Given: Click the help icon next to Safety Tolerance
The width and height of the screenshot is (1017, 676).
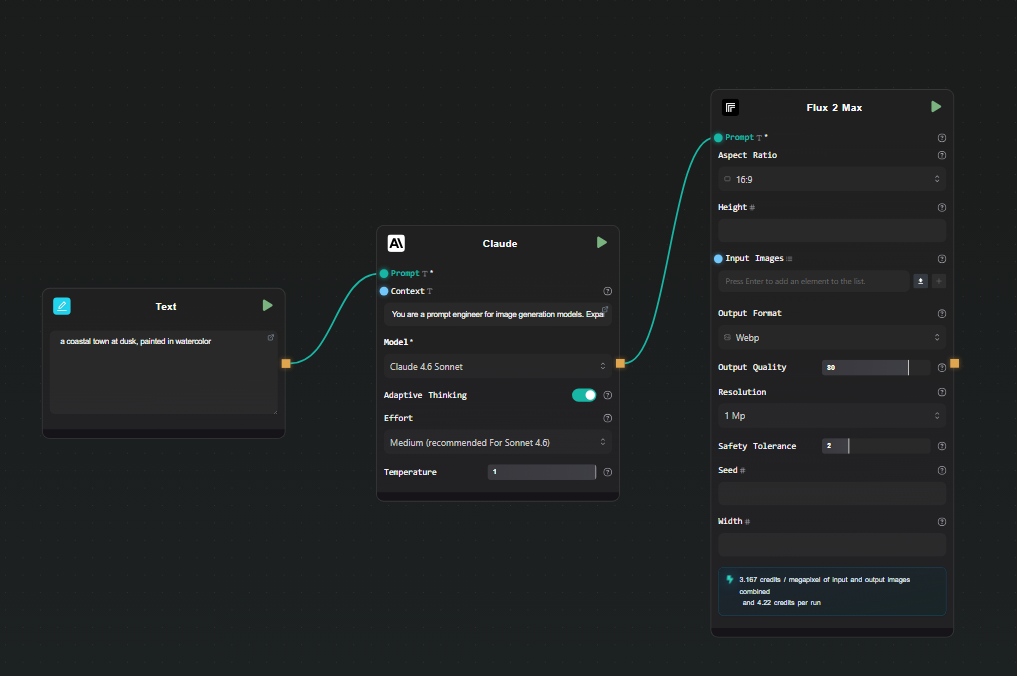Looking at the screenshot, I should (x=941, y=445).
